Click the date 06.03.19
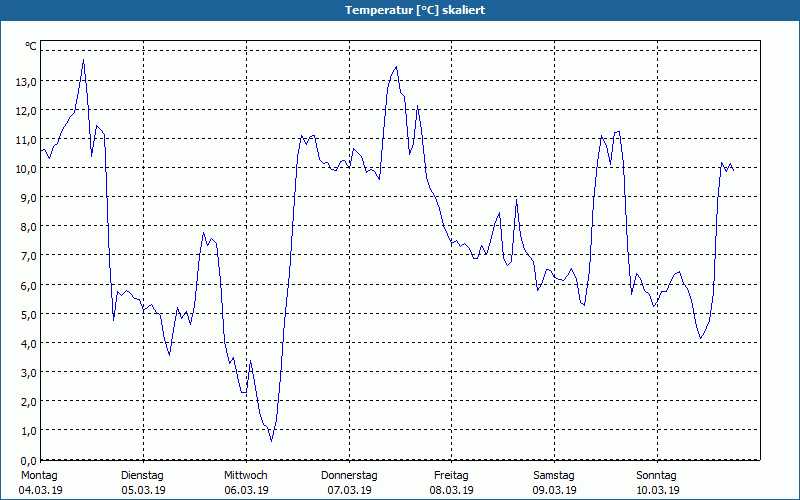 [246, 490]
